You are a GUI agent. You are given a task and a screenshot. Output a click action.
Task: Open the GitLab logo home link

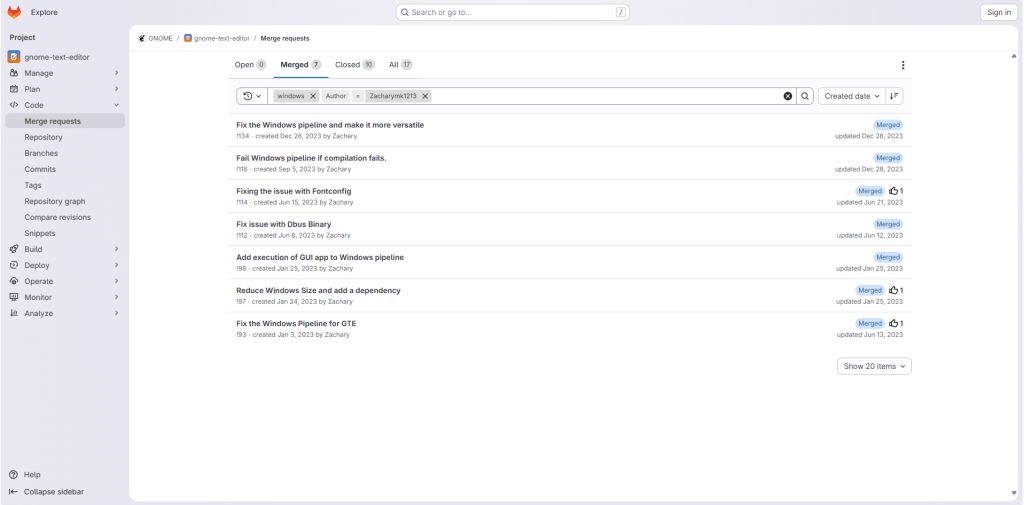click(x=14, y=12)
